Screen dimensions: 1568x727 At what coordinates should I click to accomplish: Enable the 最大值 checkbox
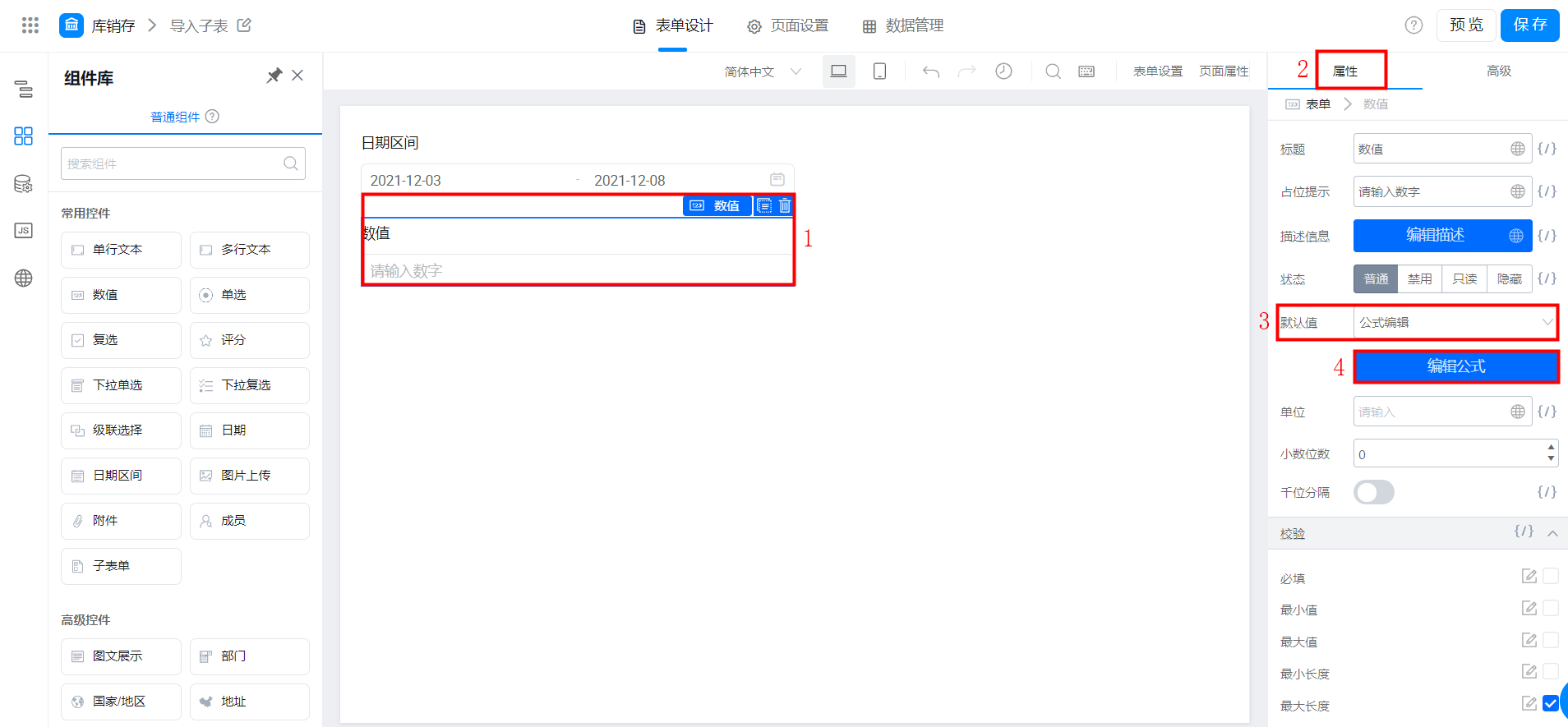1551,640
